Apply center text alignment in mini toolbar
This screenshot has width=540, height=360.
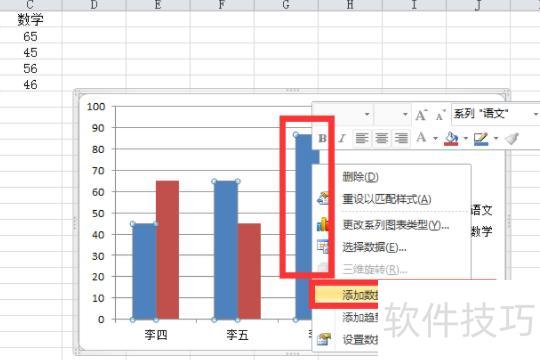point(382,138)
